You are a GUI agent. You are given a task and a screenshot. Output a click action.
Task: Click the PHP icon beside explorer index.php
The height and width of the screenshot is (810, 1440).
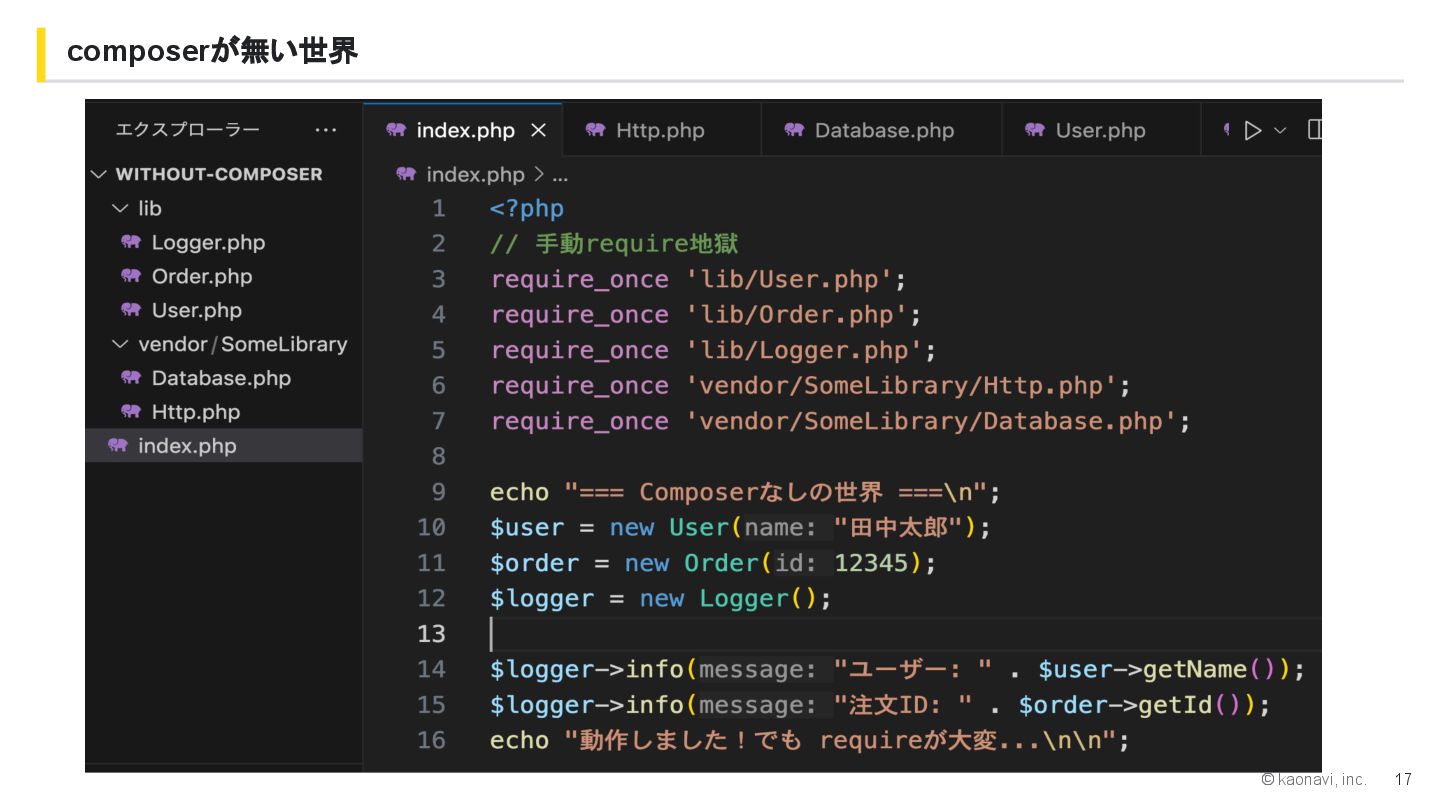[118, 446]
